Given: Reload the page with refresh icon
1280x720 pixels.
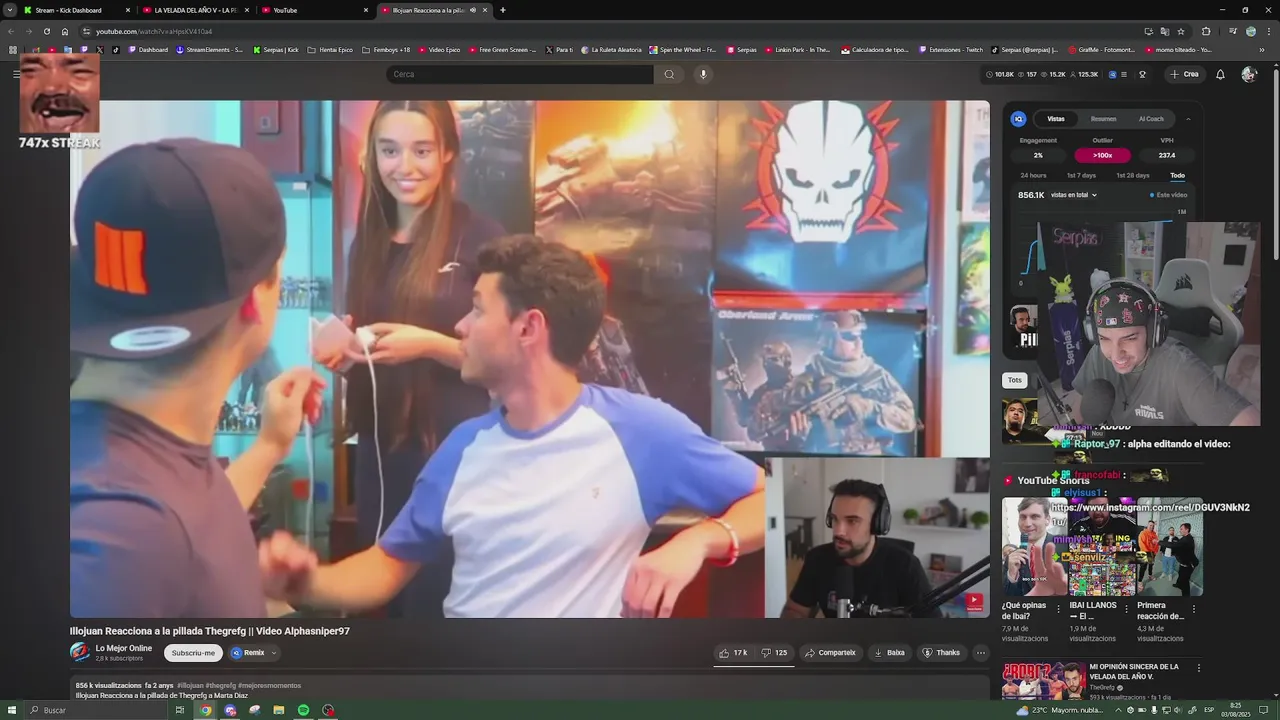Looking at the screenshot, I should click(47, 31).
